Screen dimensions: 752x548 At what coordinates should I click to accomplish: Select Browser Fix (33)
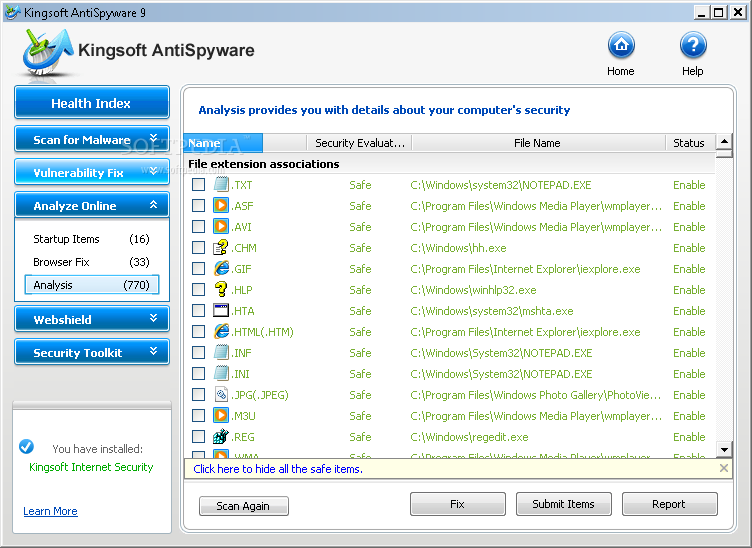[x=92, y=262]
